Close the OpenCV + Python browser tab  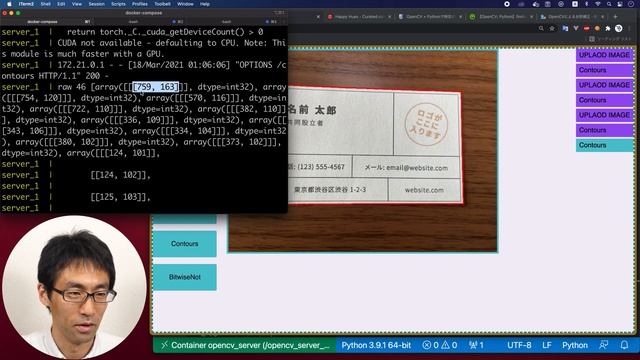[x=460, y=17]
